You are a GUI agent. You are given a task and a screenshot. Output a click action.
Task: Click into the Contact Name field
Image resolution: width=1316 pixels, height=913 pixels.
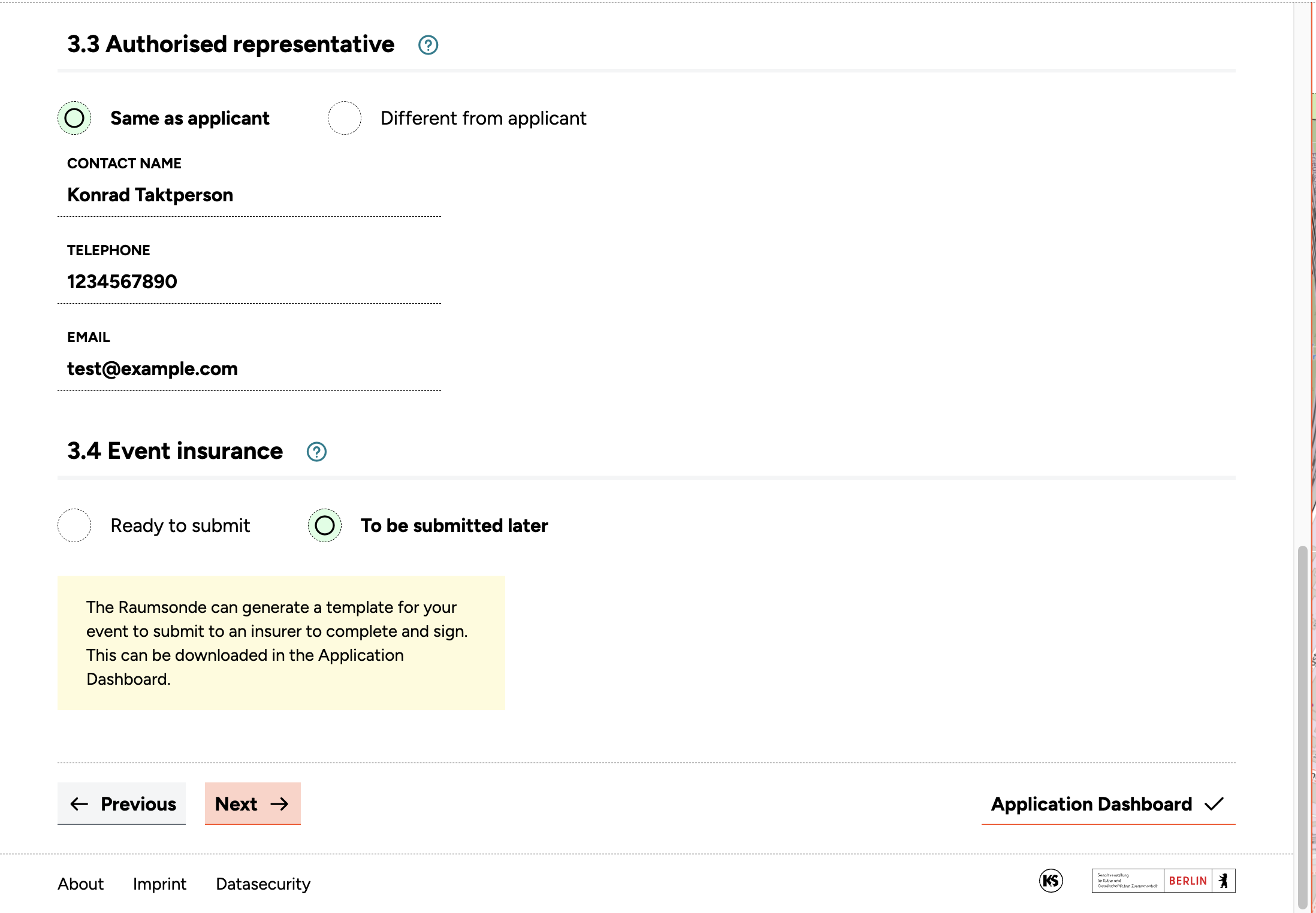249,195
